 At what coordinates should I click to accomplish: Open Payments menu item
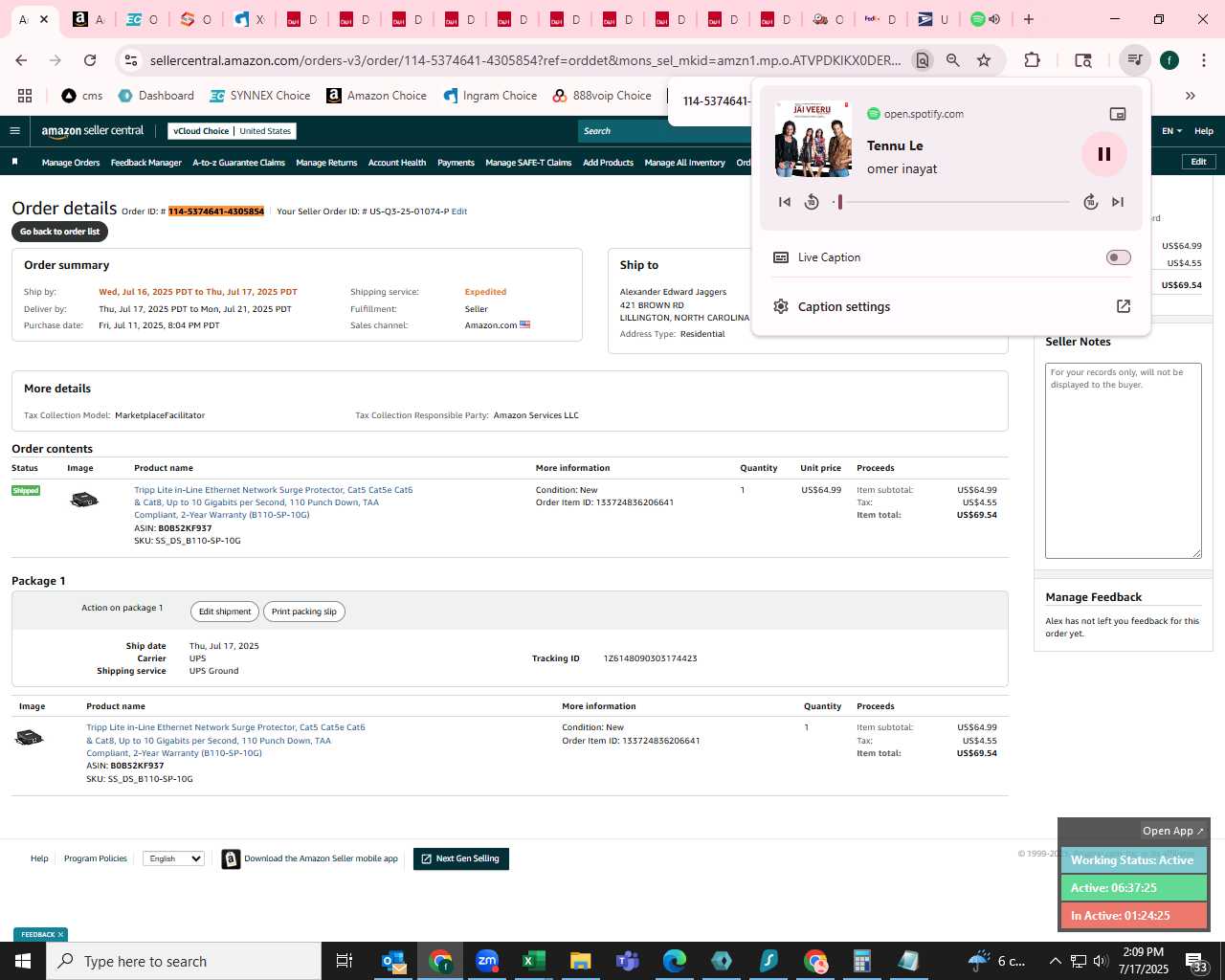[456, 163]
